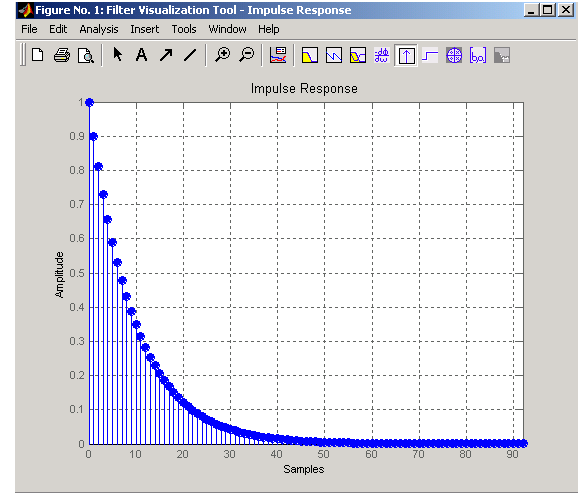The height and width of the screenshot is (493, 578).
Task: Activate the Zoom Out magnifier
Action: click(246, 55)
